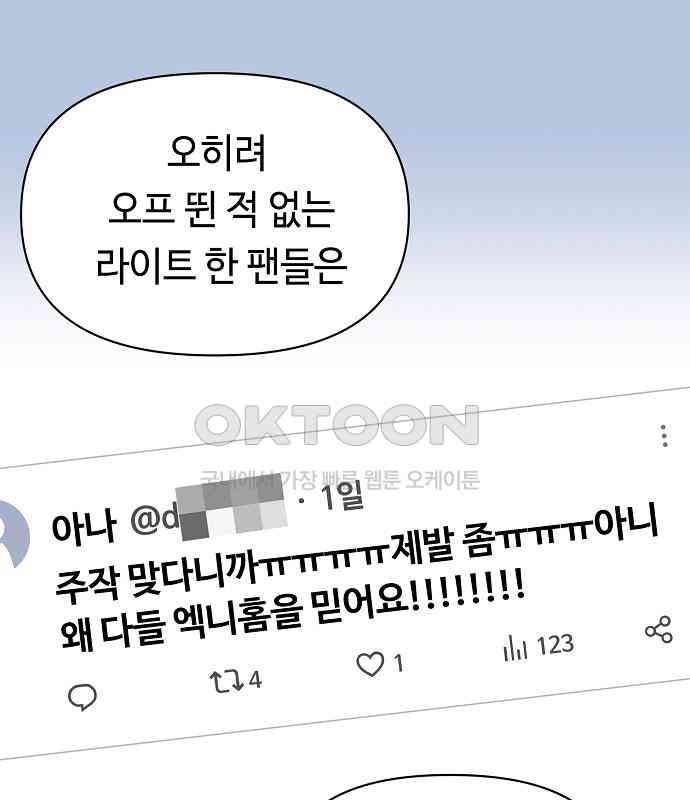Click the OKTOON watermark logo
690x800 pixels.
[x=337, y=424]
